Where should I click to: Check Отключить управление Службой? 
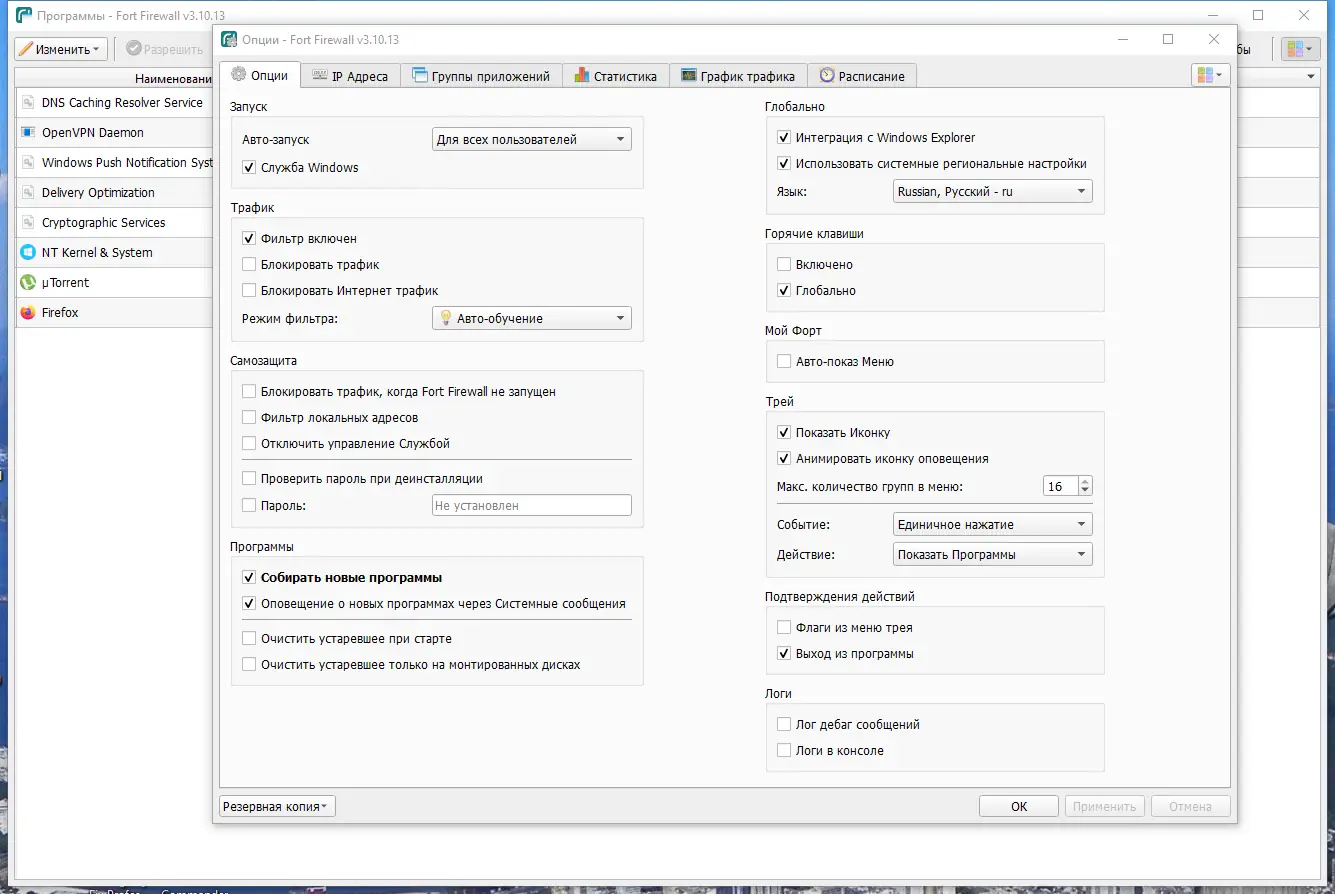point(249,444)
